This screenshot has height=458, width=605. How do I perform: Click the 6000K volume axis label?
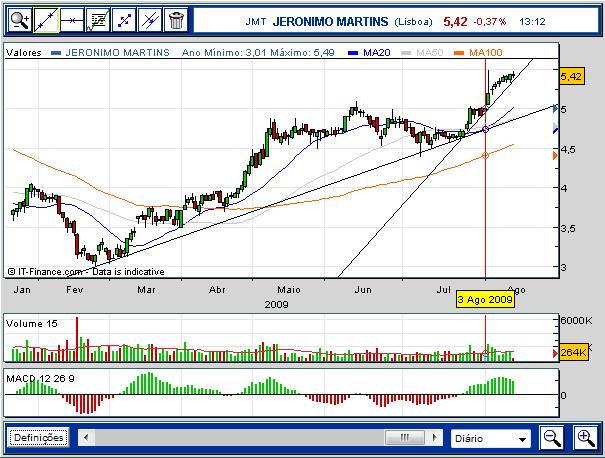tap(576, 320)
